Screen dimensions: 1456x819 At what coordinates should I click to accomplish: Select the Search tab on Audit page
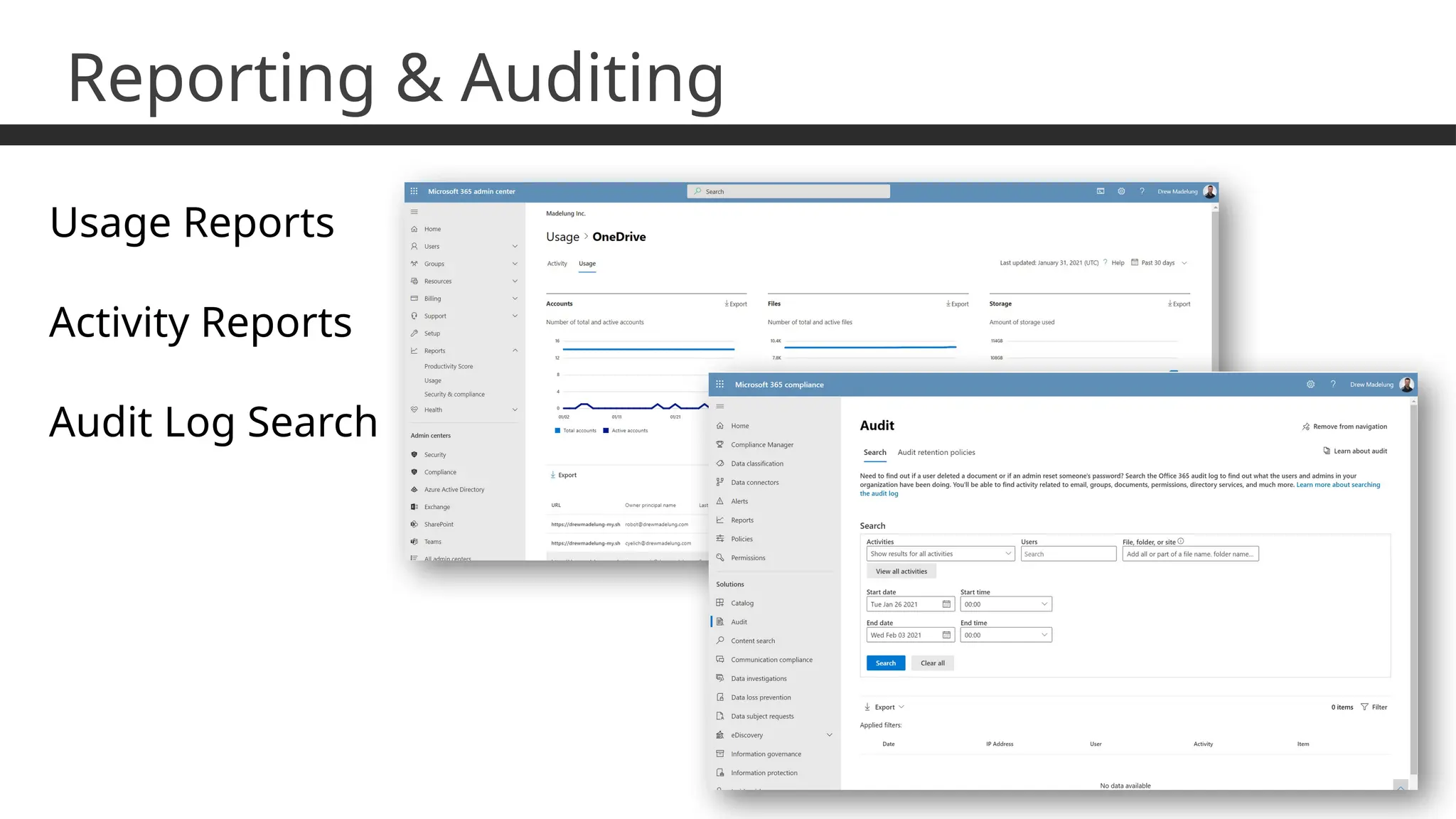(x=874, y=452)
